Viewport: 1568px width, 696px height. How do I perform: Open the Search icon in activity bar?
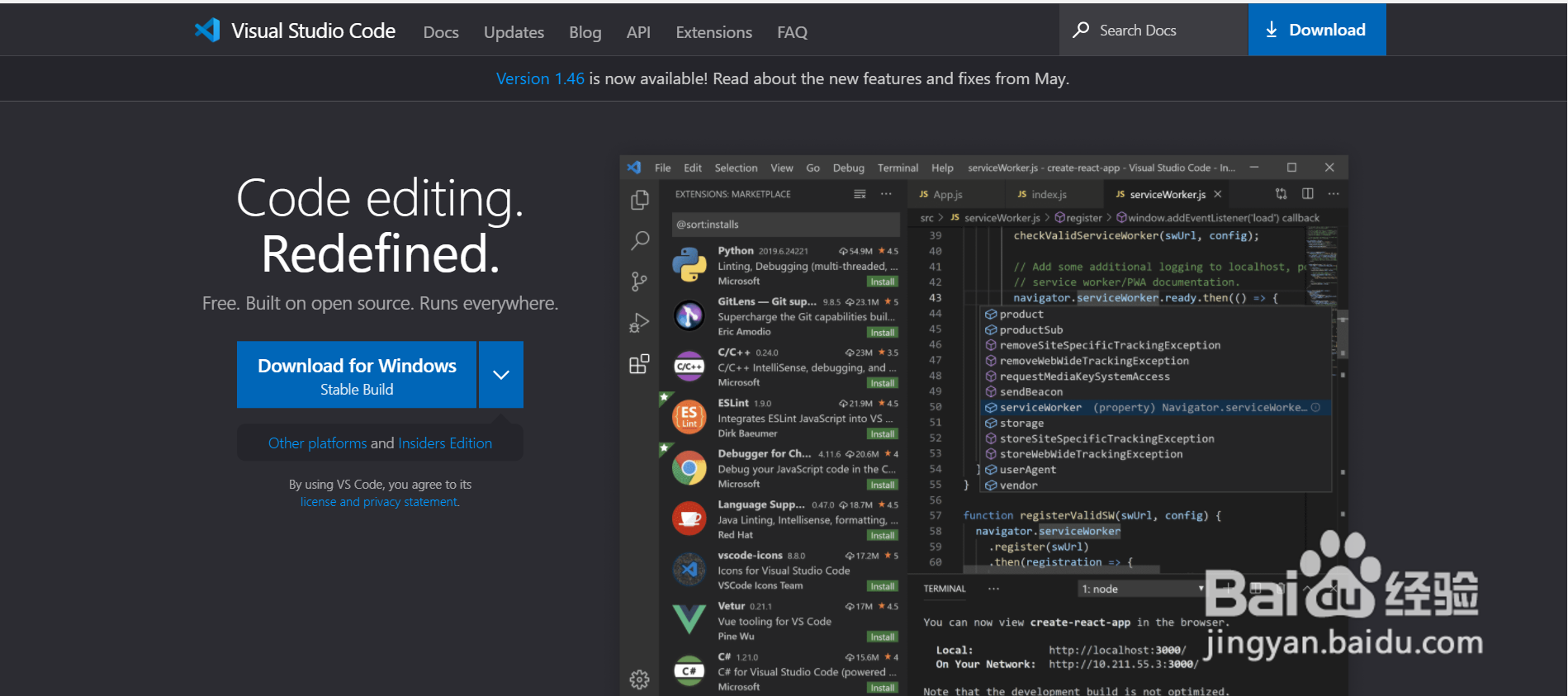[x=640, y=240]
